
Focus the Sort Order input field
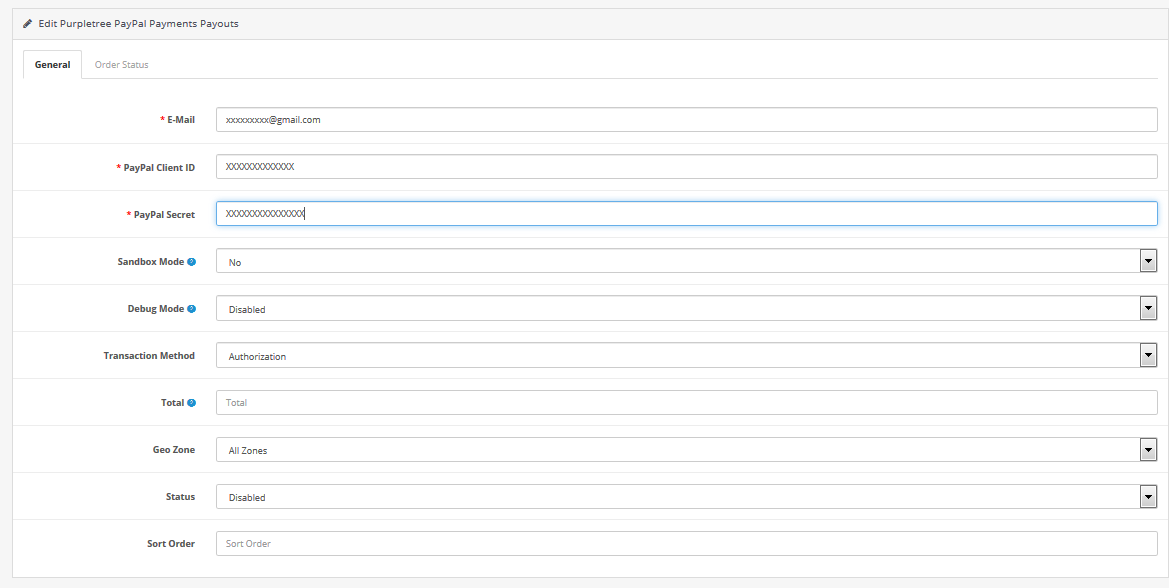pos(687,543)
